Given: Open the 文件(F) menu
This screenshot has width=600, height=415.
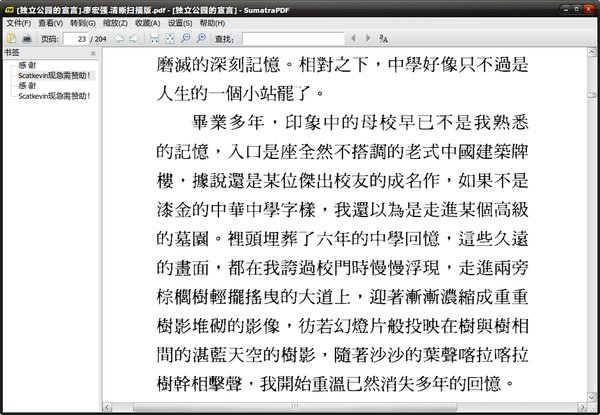Looking at the screenshot, I should [x=18, y=23].
